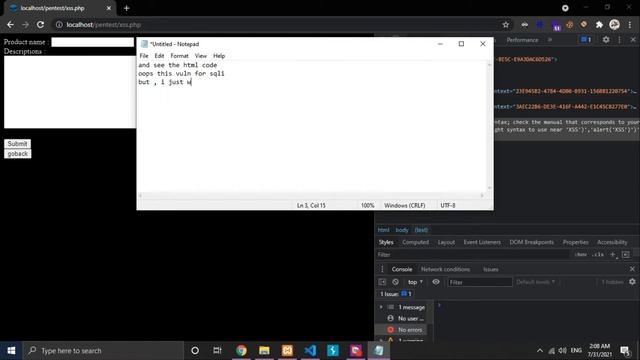This screenshot has width=640, height=360.
Task: Open DevTools customize three-dot menu
Action: tap(620, 40)
